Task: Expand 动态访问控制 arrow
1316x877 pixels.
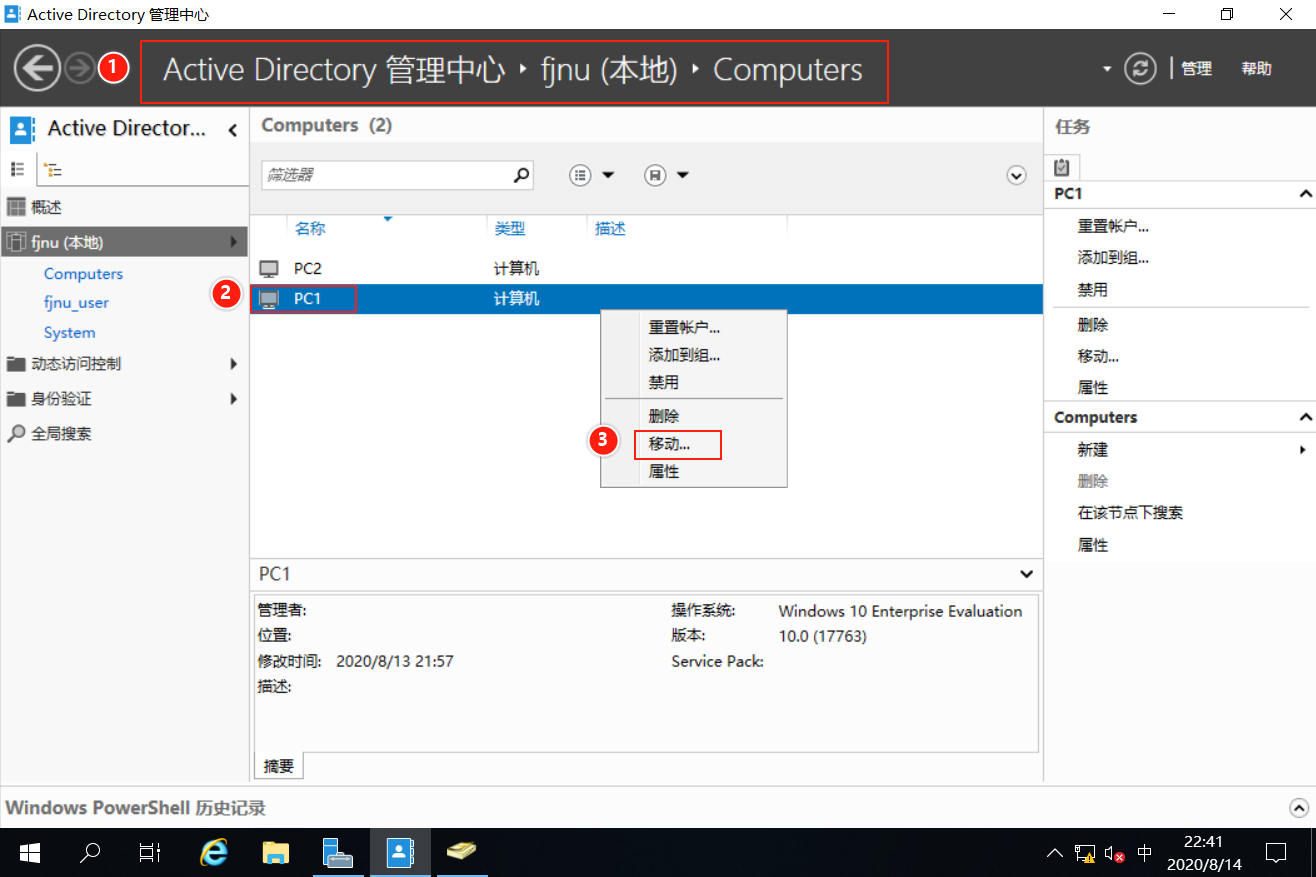Action: coord(233,364)
